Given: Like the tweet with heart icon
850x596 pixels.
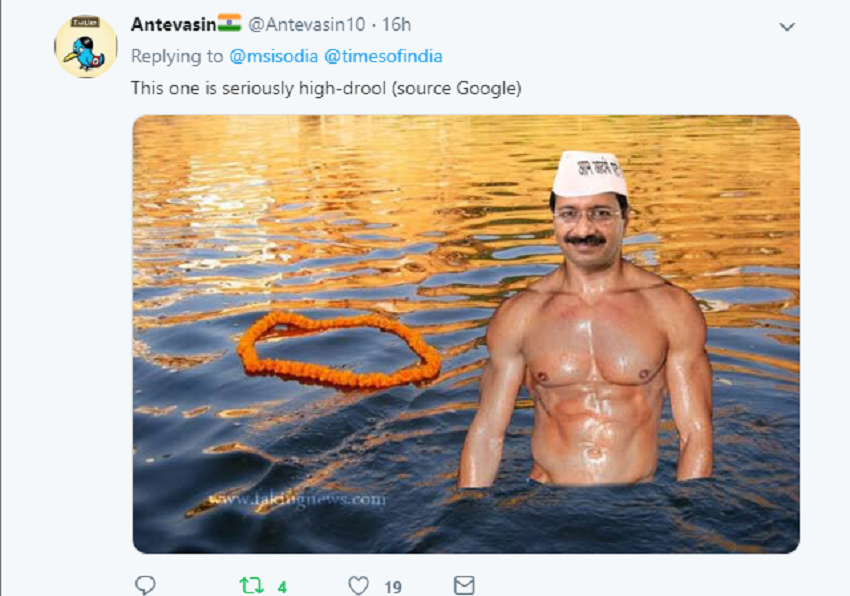Looking at the screenshot, I should click(x=358, y=585).
